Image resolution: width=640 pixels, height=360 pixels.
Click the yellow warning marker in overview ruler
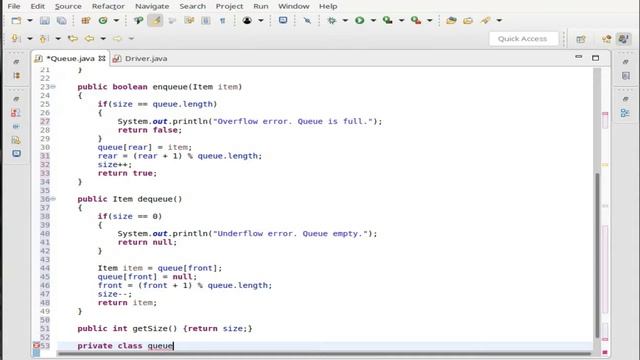(605, 165)
